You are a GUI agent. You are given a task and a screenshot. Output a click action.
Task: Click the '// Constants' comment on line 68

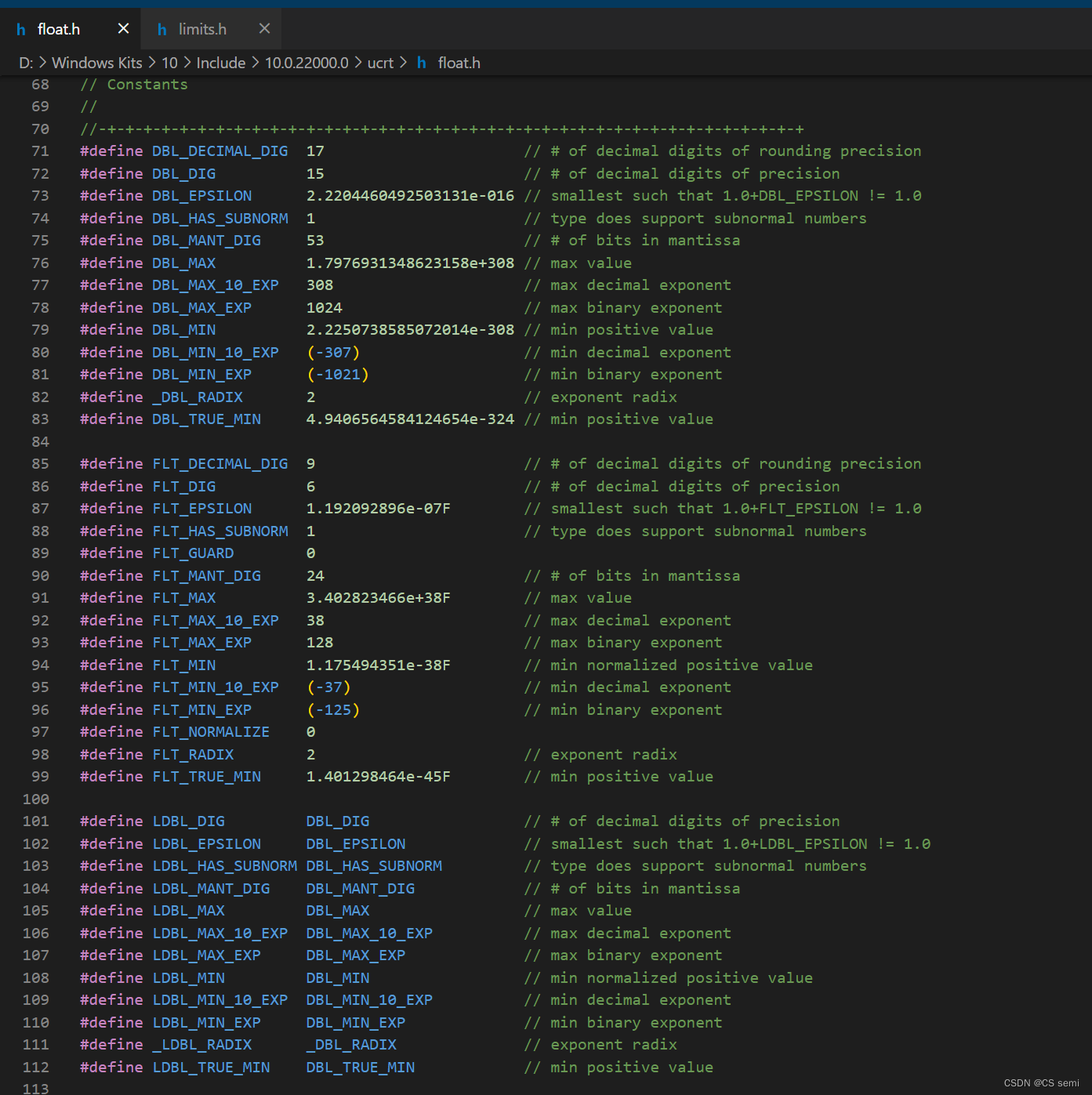pyautogui.click(x=134, y=85)
